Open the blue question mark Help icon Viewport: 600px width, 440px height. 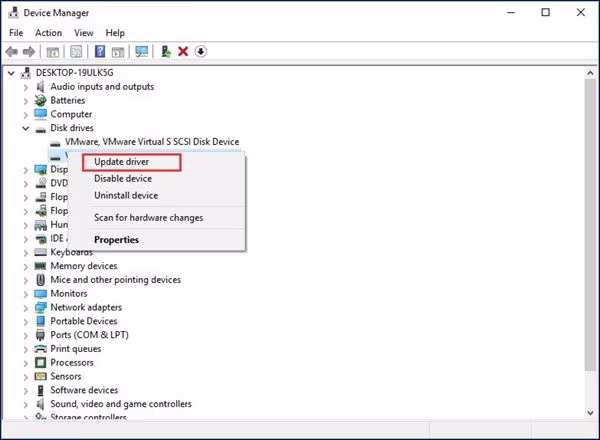100,51
